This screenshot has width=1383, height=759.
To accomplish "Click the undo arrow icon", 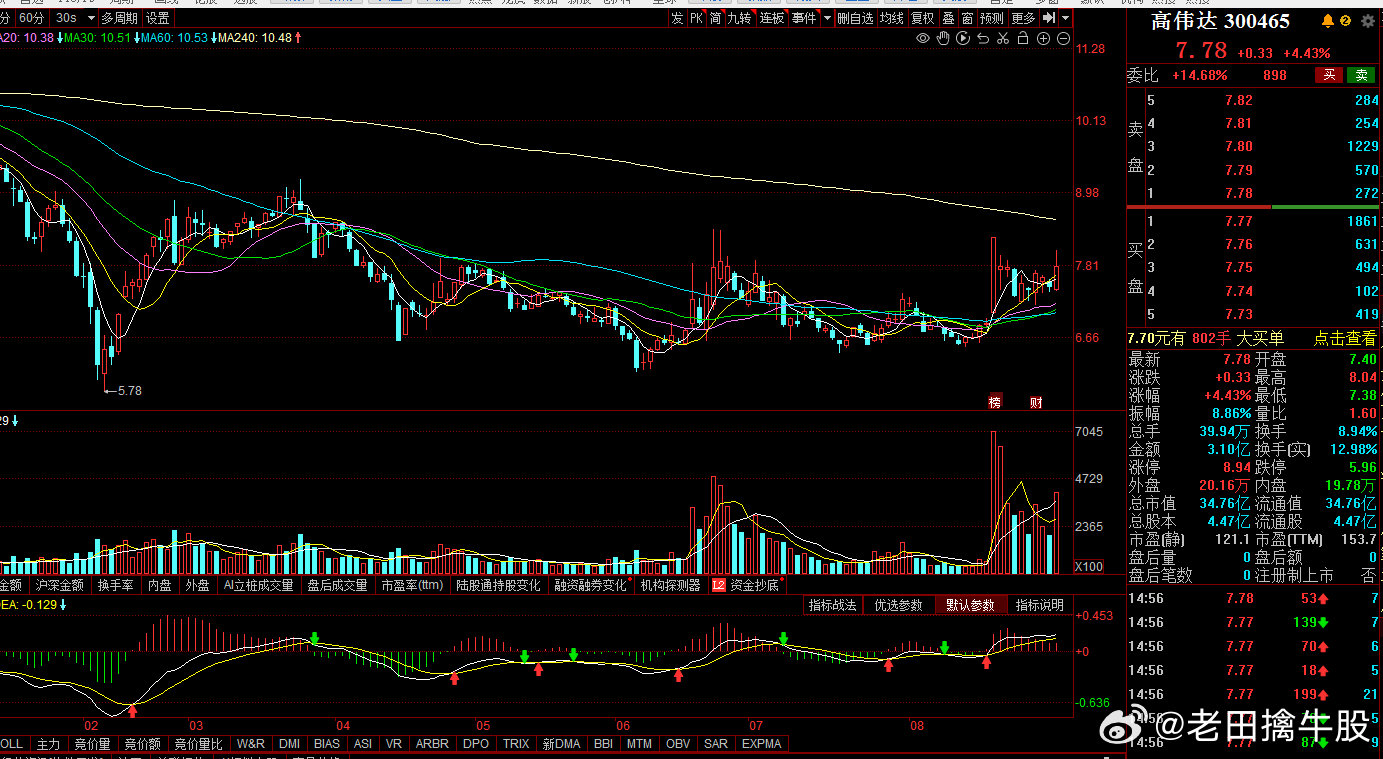I will (983, 38).
